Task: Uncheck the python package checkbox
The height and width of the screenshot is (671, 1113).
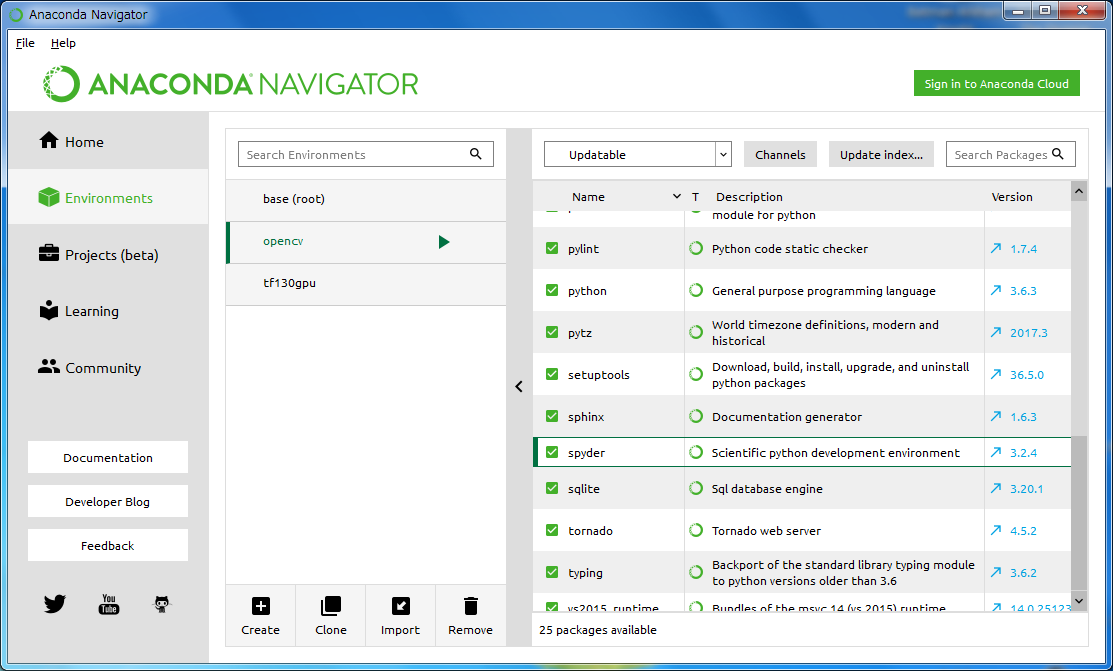Action: (x=552, y=290)
